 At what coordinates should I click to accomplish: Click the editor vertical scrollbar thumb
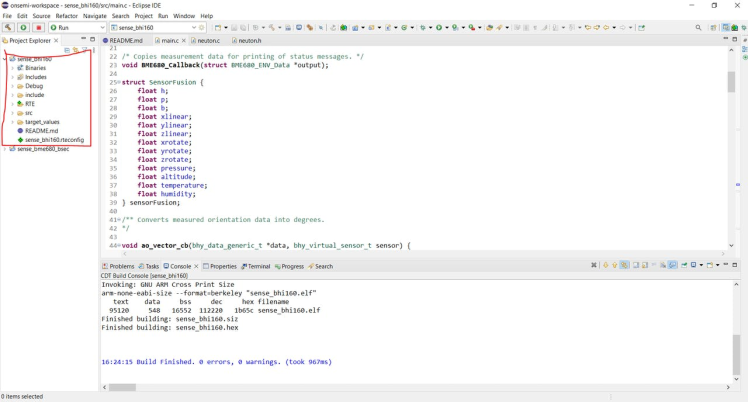[x=732, y=82]
